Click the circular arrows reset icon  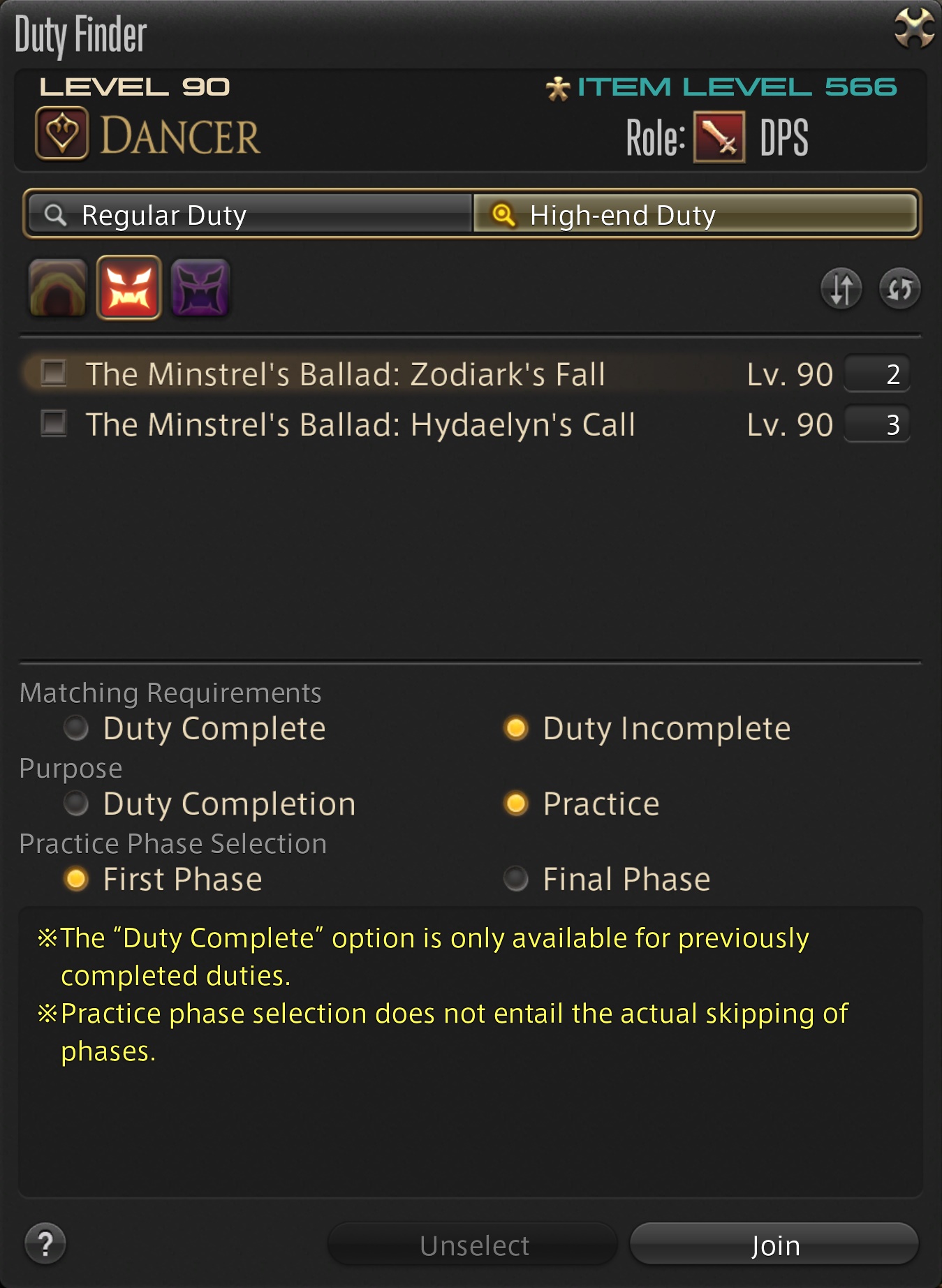[x=899, y=288]
